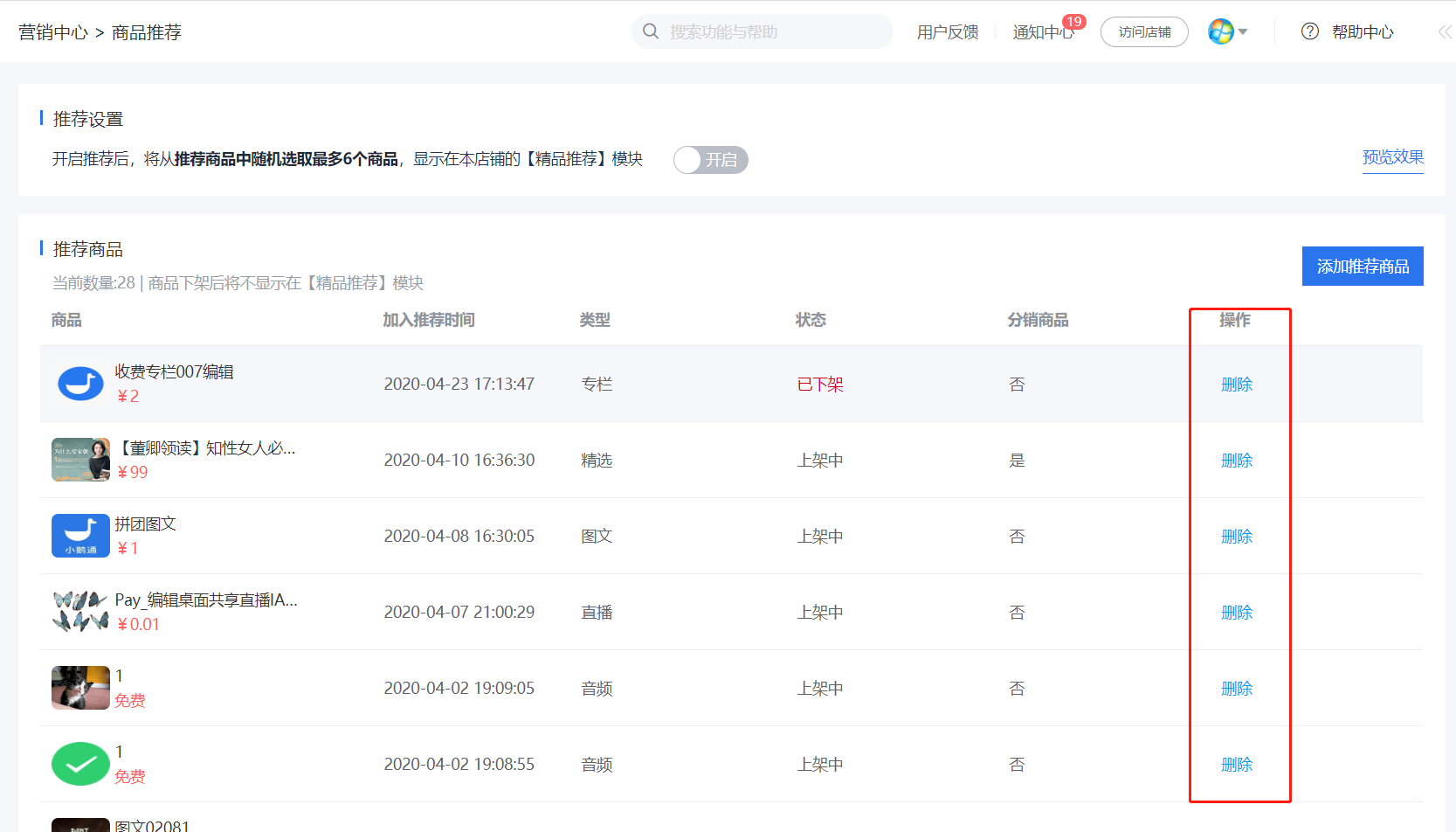Image resolution: width=1456 pixels, height=832 pixels.
Task: Open 预览效果 link
Action: (x=1393, y=157)
